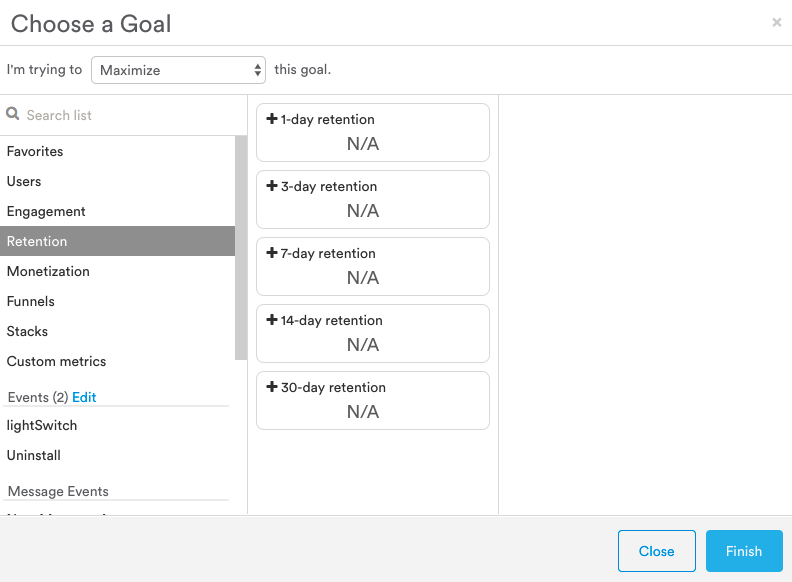792x582 pixels.
Task: Show the Custom metrics category
Action: (x=56, y=362)
